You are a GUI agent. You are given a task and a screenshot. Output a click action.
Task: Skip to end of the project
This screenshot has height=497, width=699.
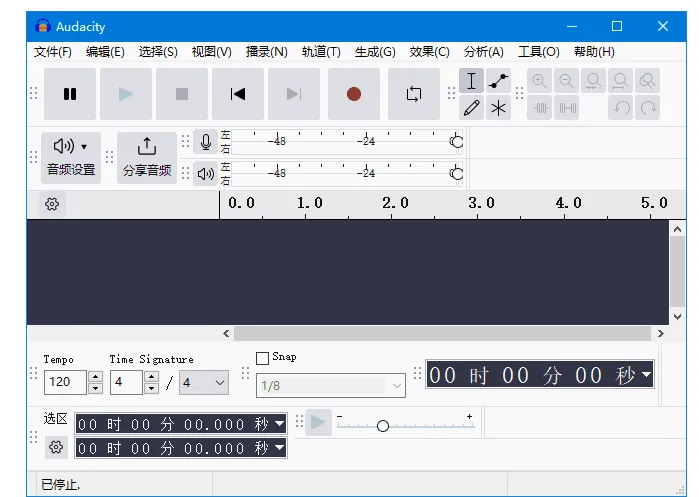coord(294,94)
